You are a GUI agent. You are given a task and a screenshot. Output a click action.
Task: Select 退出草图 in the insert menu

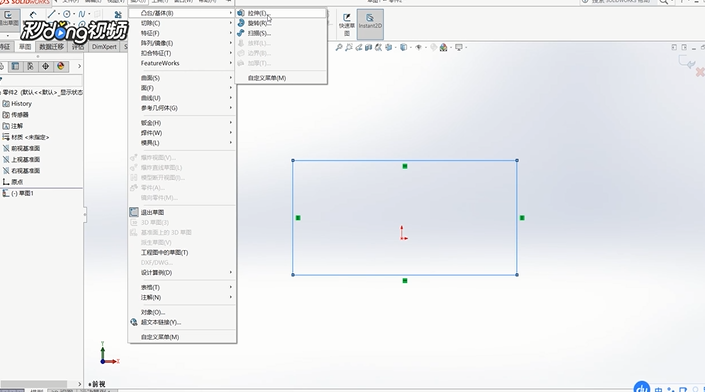(182, 212)
